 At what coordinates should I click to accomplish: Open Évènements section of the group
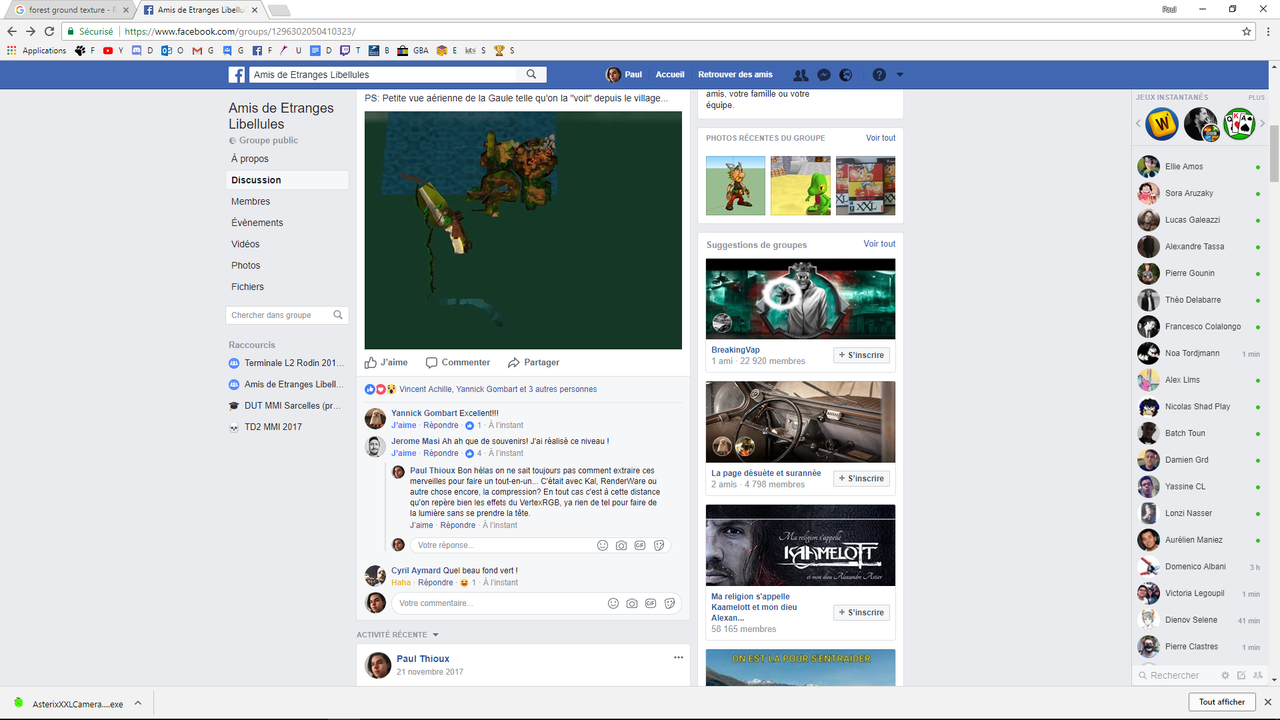(257, 223)
